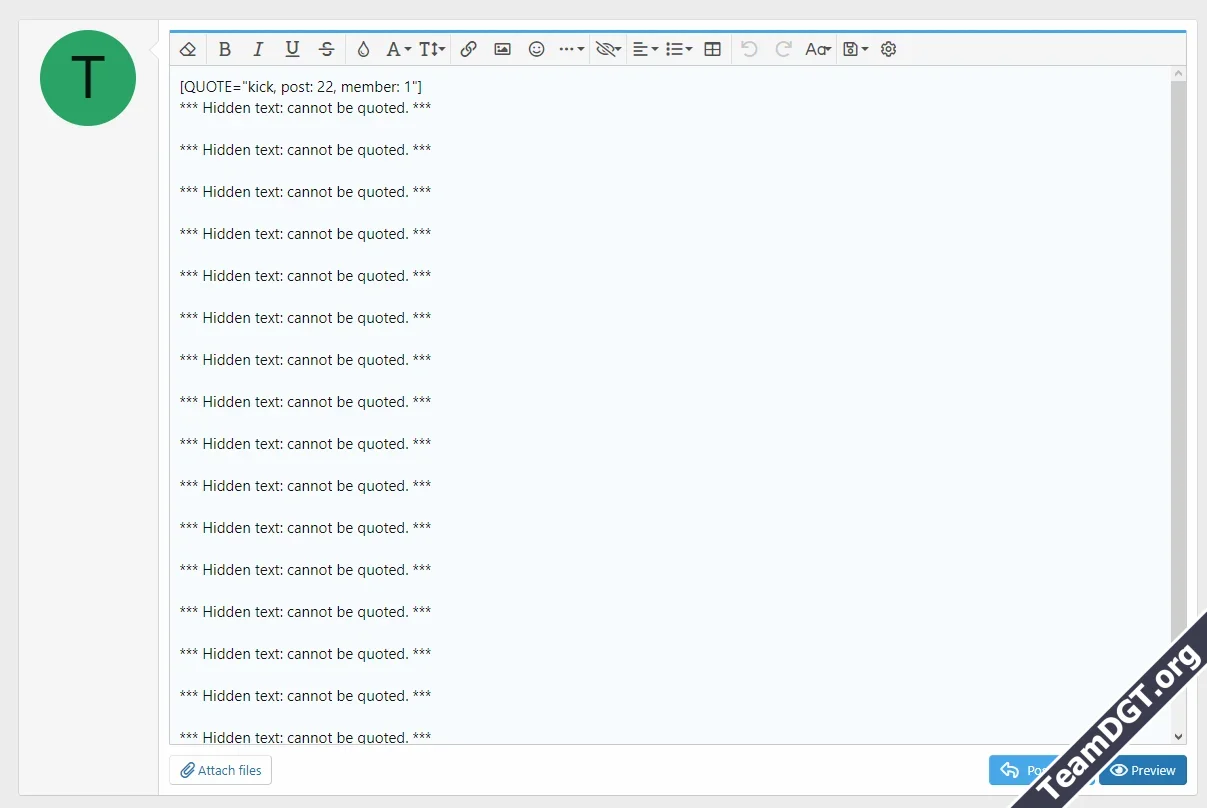Insert an image
The height and width of the screenshot is (808, 1207).
click(x=502, y=48)
